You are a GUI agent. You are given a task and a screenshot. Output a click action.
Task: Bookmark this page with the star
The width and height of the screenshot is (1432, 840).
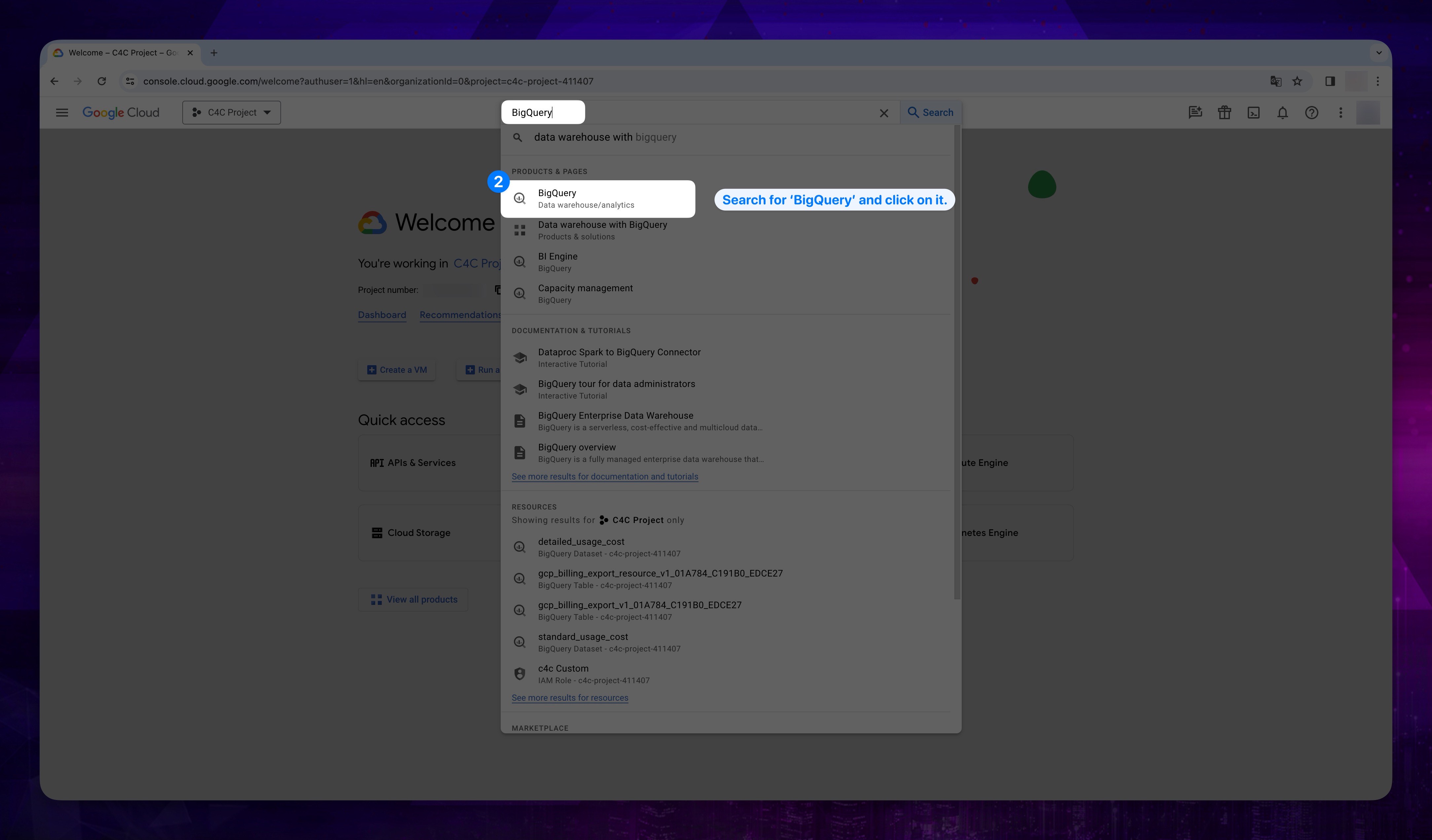[x=1297, y=81]
